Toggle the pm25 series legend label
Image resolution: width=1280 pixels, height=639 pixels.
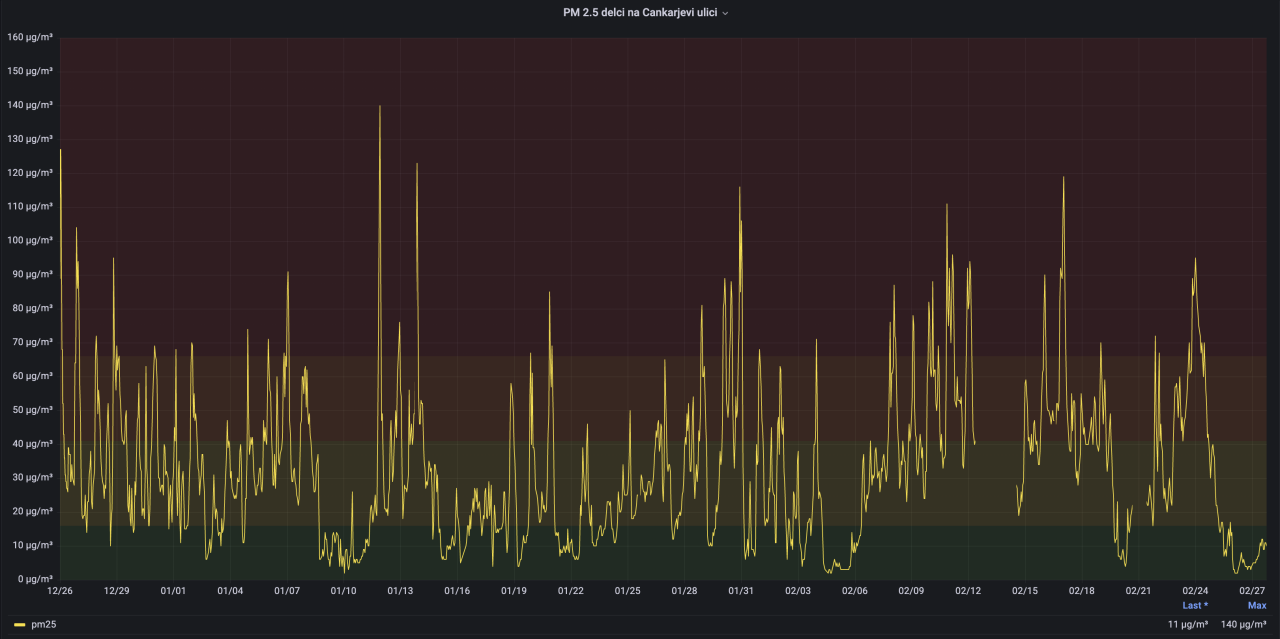click(44, 624)
